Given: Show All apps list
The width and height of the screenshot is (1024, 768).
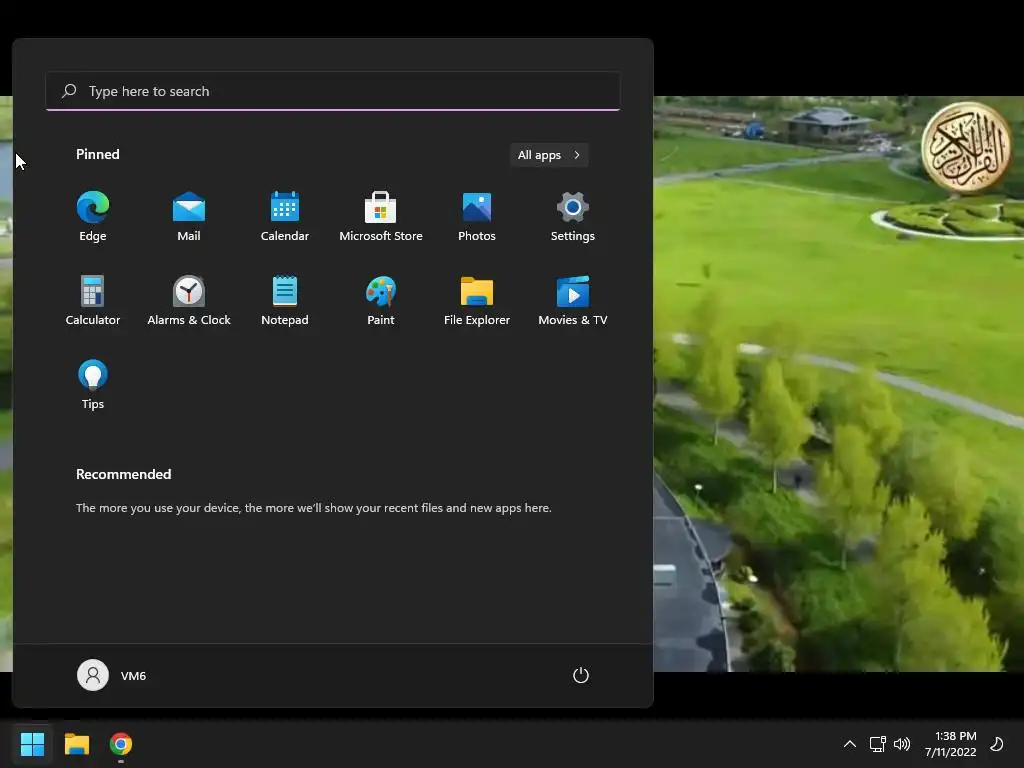Looking at the screenshot, I should [549, 155].
